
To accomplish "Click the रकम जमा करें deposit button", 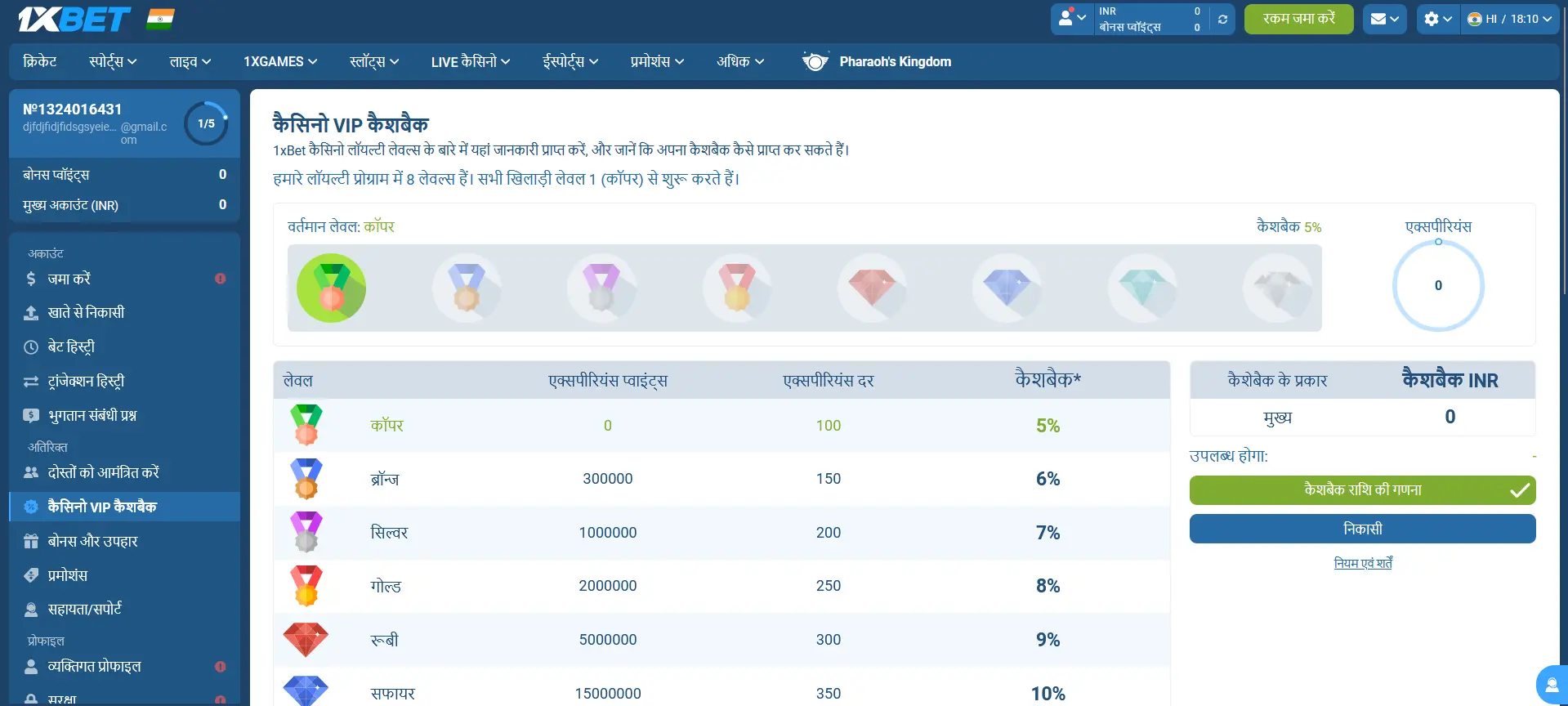I will [1298, 19].
